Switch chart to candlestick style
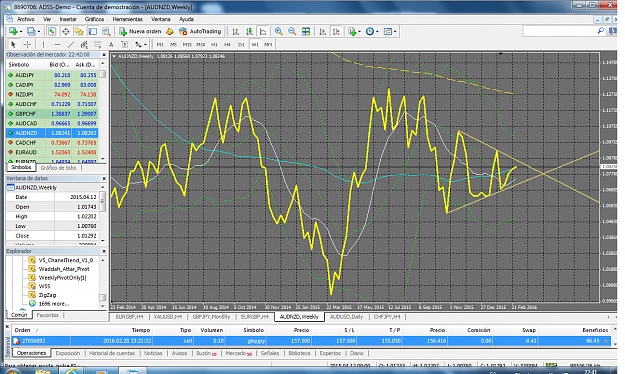This screenshot has width=625, height=374. pos(250,31)
